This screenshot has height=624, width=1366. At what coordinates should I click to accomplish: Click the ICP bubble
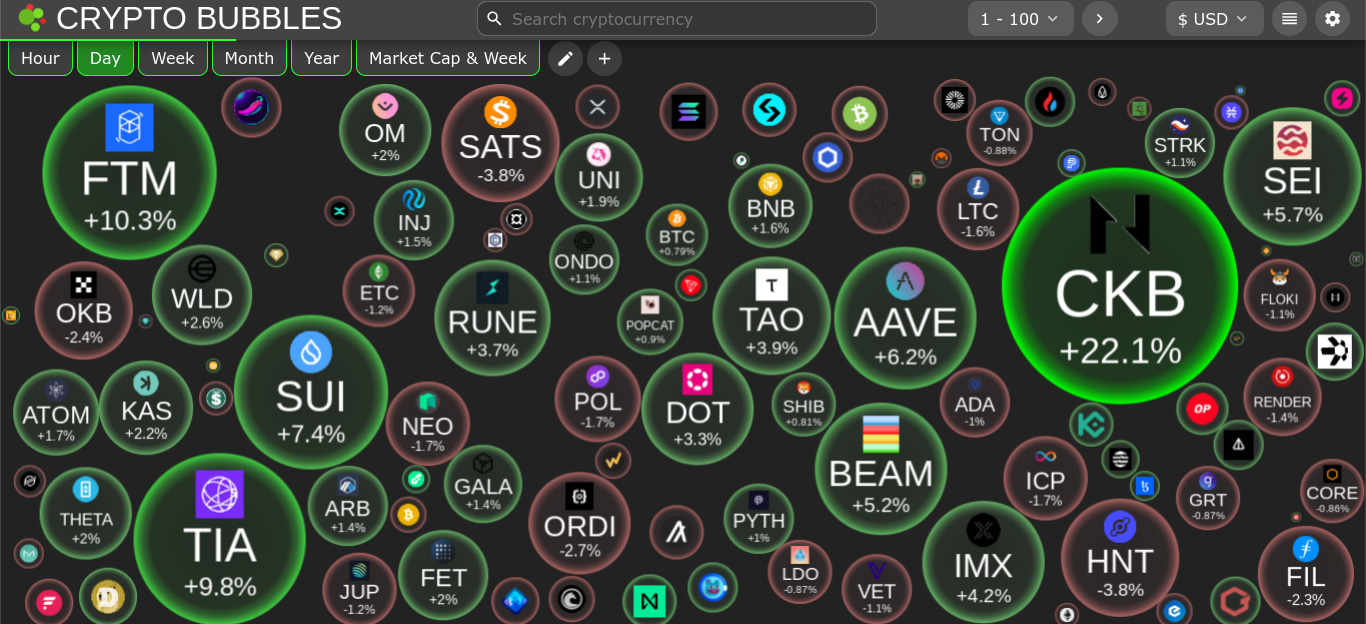(x=1045, y=478)
